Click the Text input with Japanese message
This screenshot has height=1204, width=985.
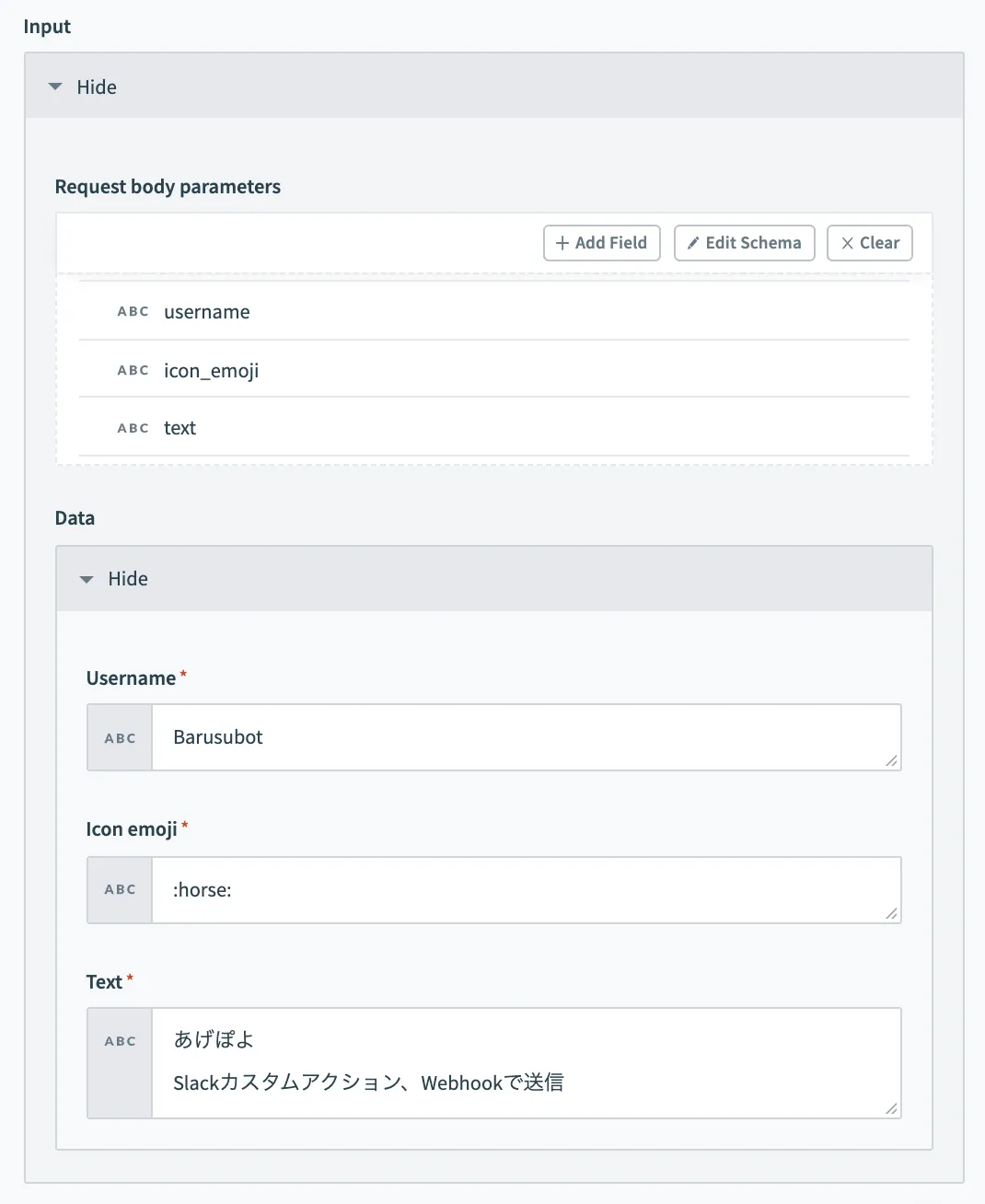point(525,1063)
